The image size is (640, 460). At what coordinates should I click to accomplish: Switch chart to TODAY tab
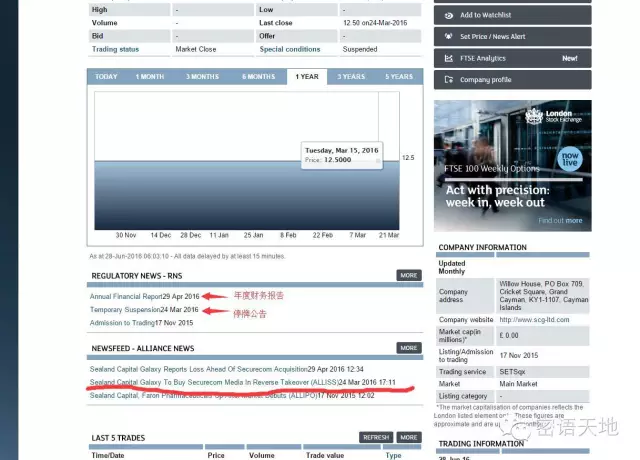point(106,77)
